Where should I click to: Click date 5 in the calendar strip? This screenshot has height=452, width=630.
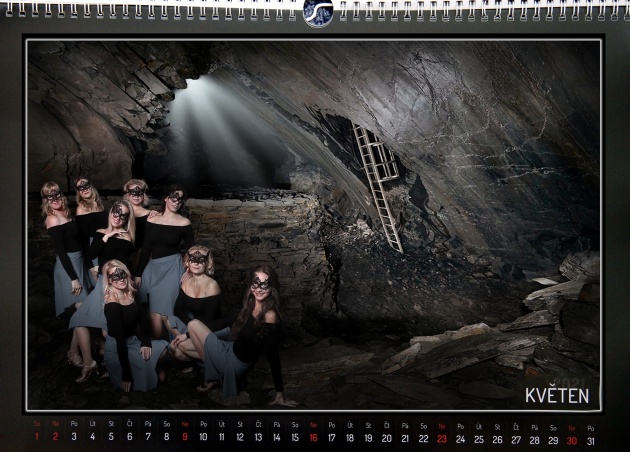(111, 438)
